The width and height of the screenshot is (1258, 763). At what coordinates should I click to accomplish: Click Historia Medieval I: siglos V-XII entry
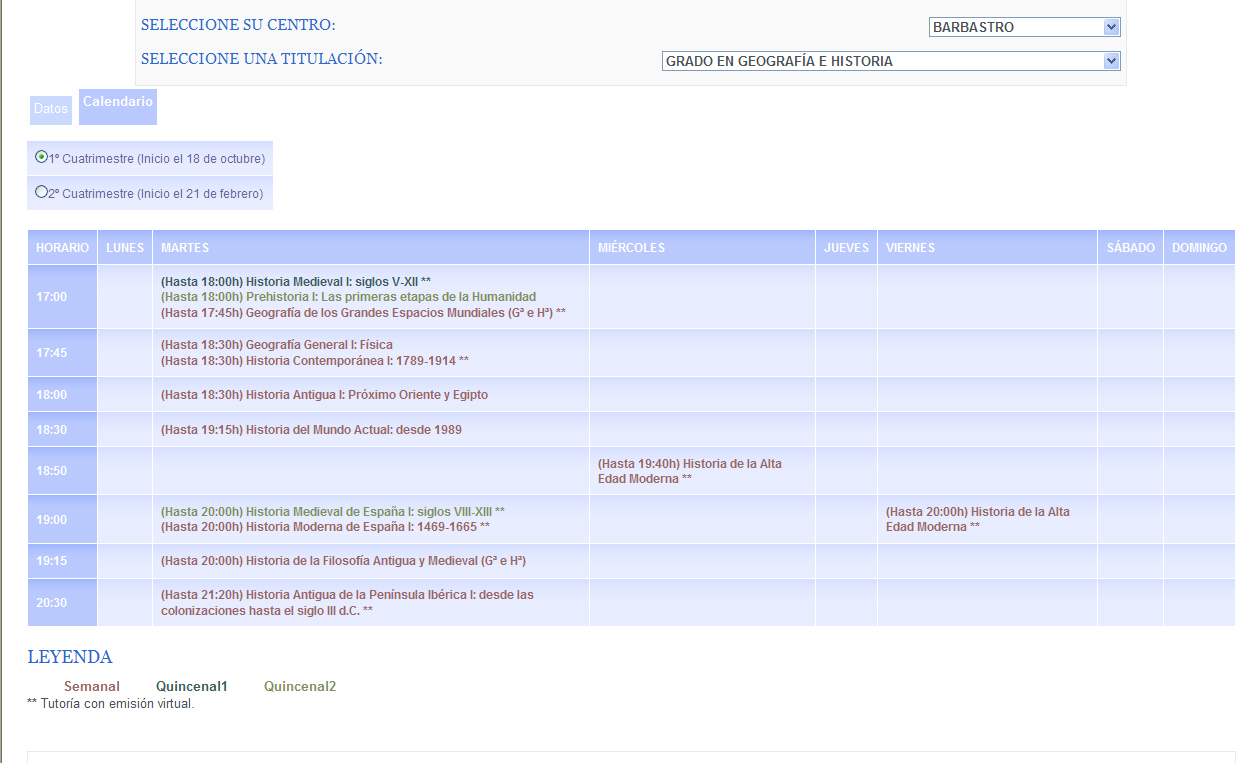(x=296, y=281)
